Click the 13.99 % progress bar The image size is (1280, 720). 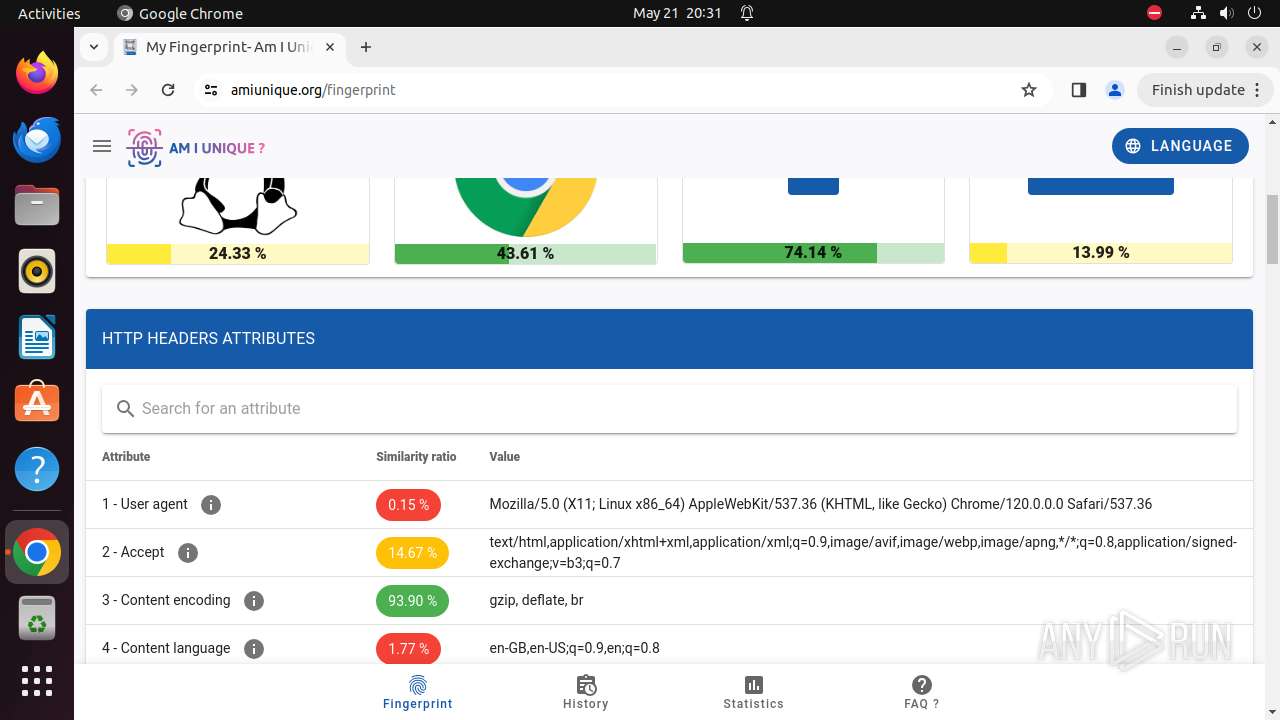(x=1101, y=253)
